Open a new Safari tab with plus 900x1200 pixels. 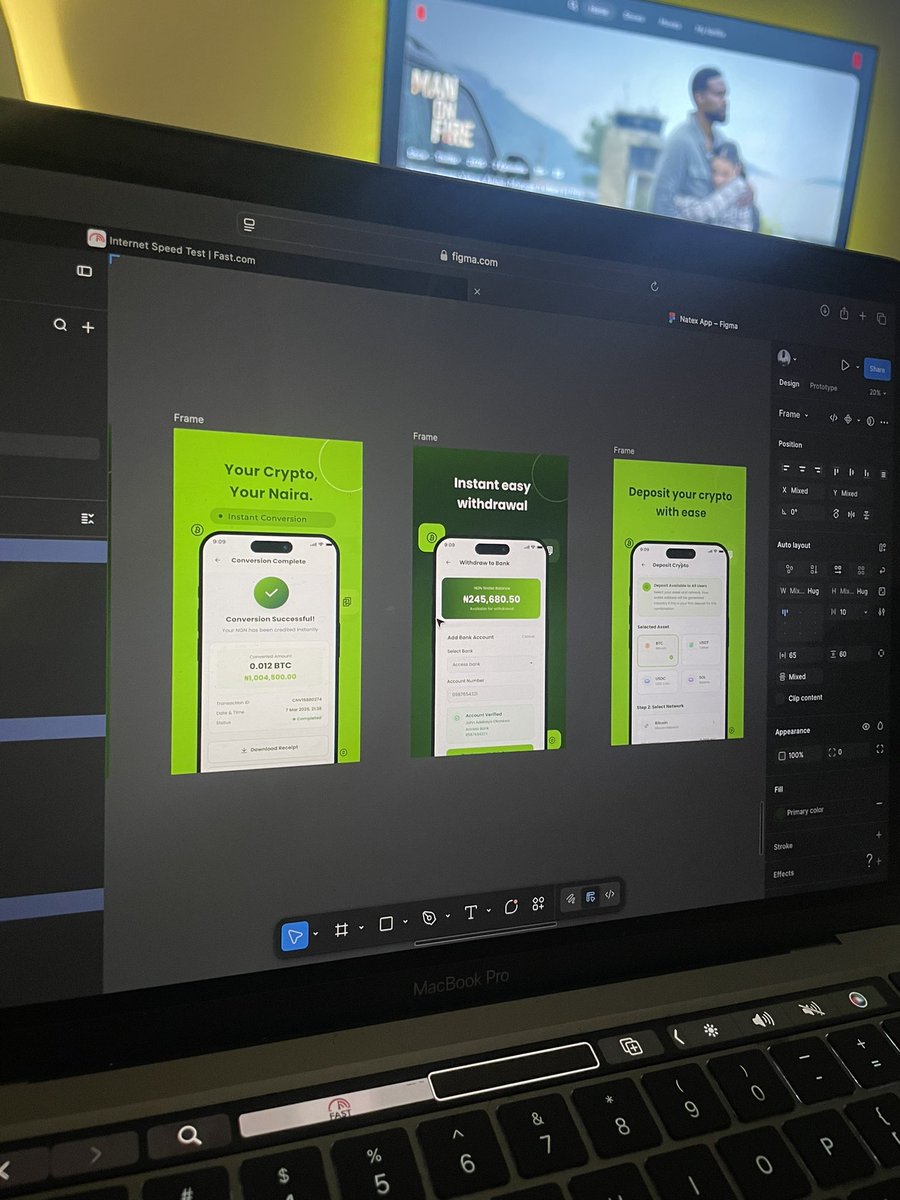[x=863, y=316]
